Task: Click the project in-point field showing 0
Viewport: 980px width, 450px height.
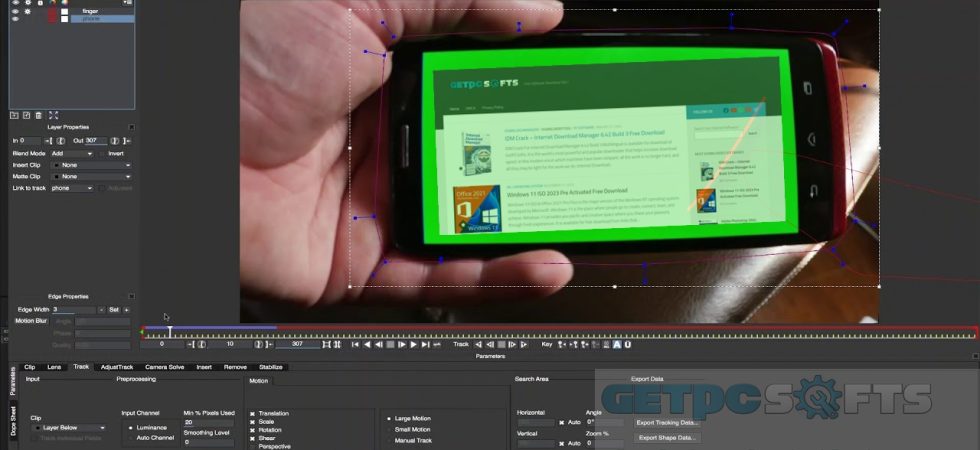Action: [162, 344]
